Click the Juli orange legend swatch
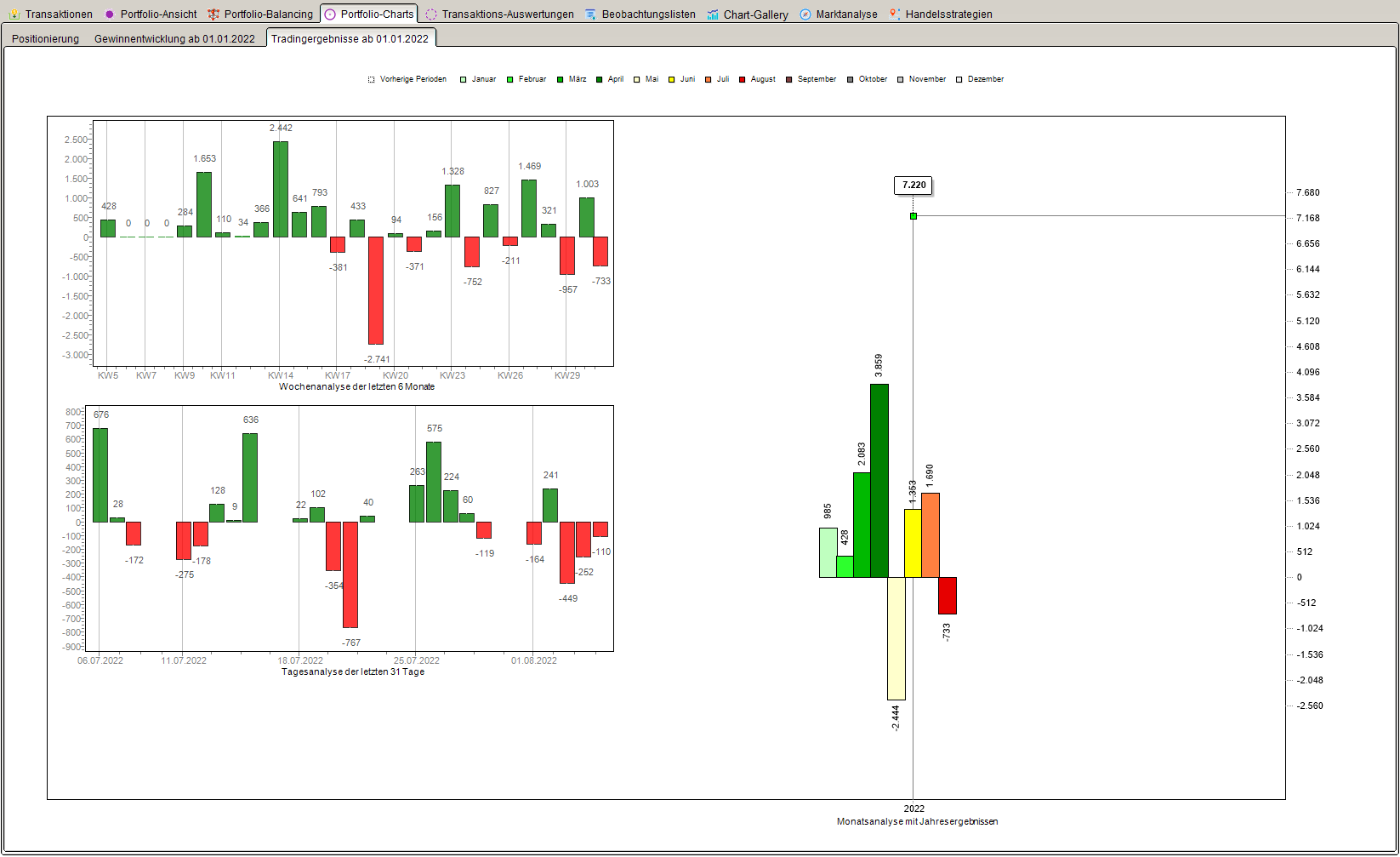Screen dimensions: 1400x857 pyautogui.click(x=709, y=80)
